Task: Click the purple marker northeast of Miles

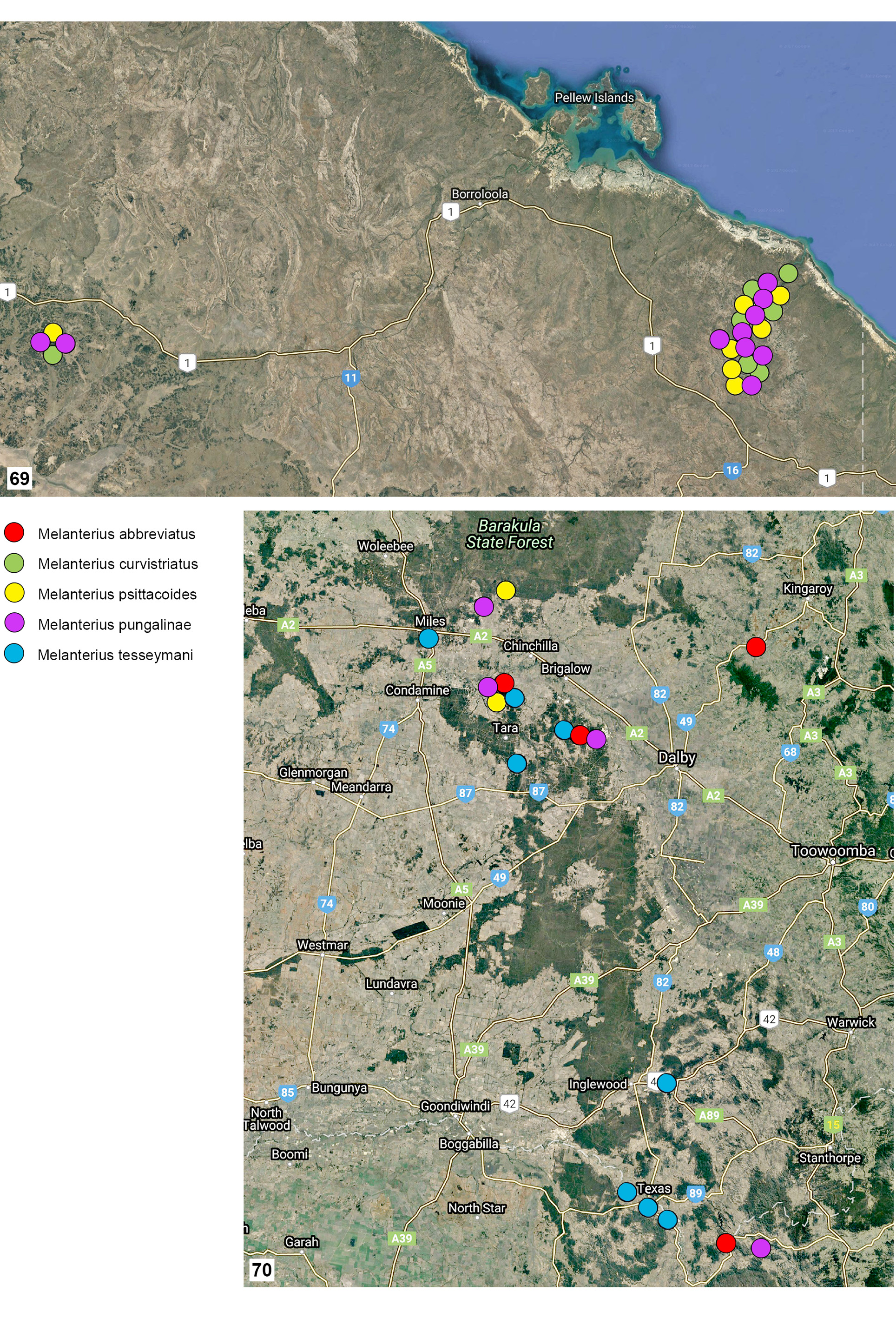Action: tap(484, 607)
